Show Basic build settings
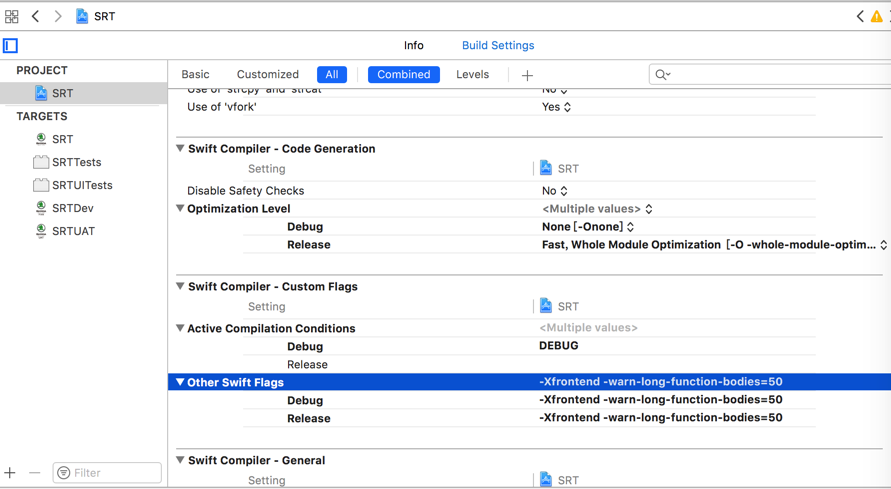891x489 pixels. click(196, 75)
